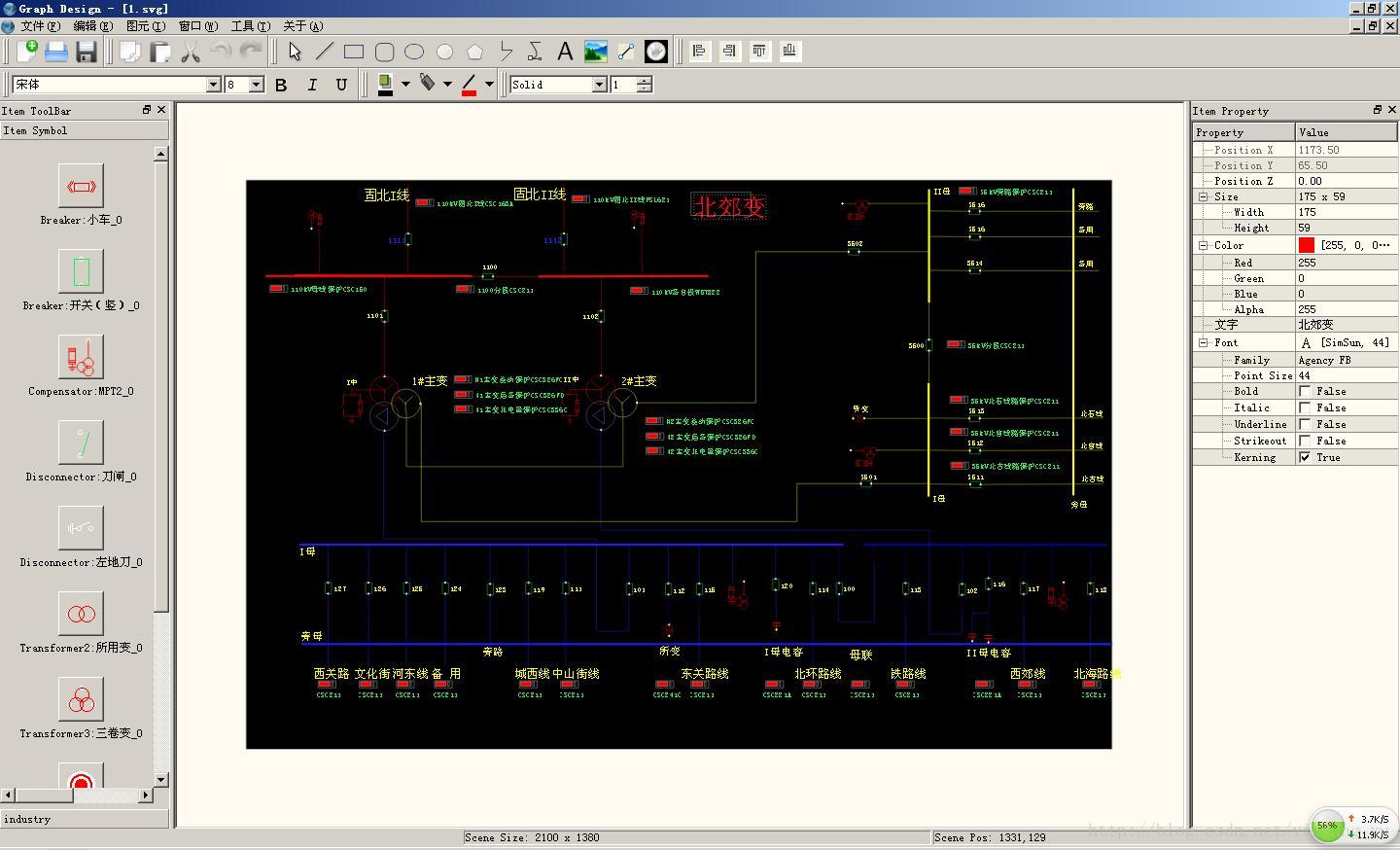The height and width of the screenshot is (850, 1400).
Task: Open the 文件(F) menu
Action: 39,26
